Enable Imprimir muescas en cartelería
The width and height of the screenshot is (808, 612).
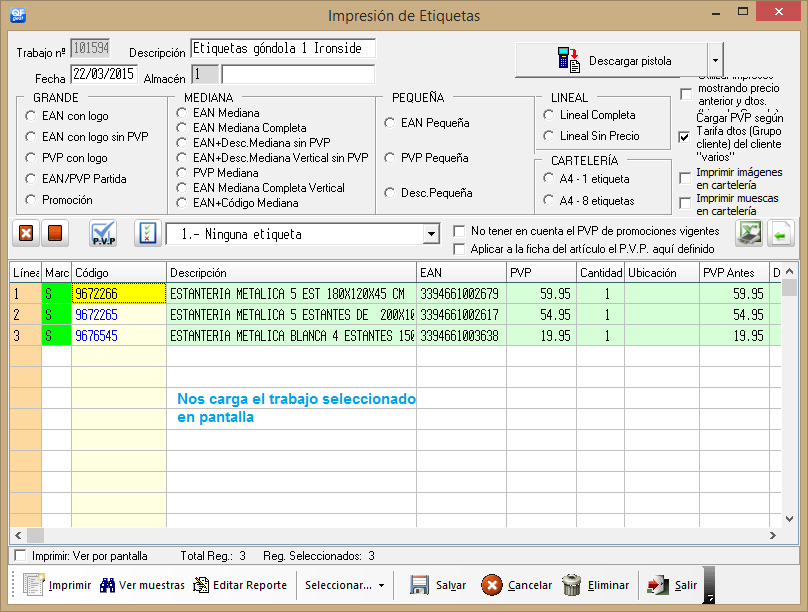[x=685, y=203]
